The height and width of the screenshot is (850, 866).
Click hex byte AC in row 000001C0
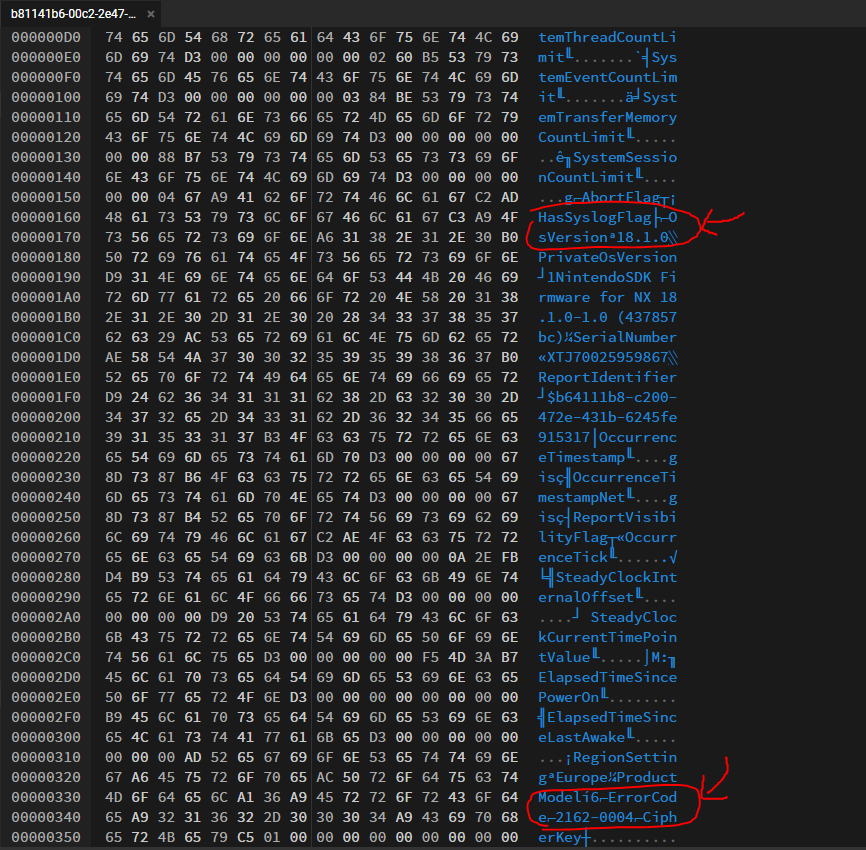193,337
